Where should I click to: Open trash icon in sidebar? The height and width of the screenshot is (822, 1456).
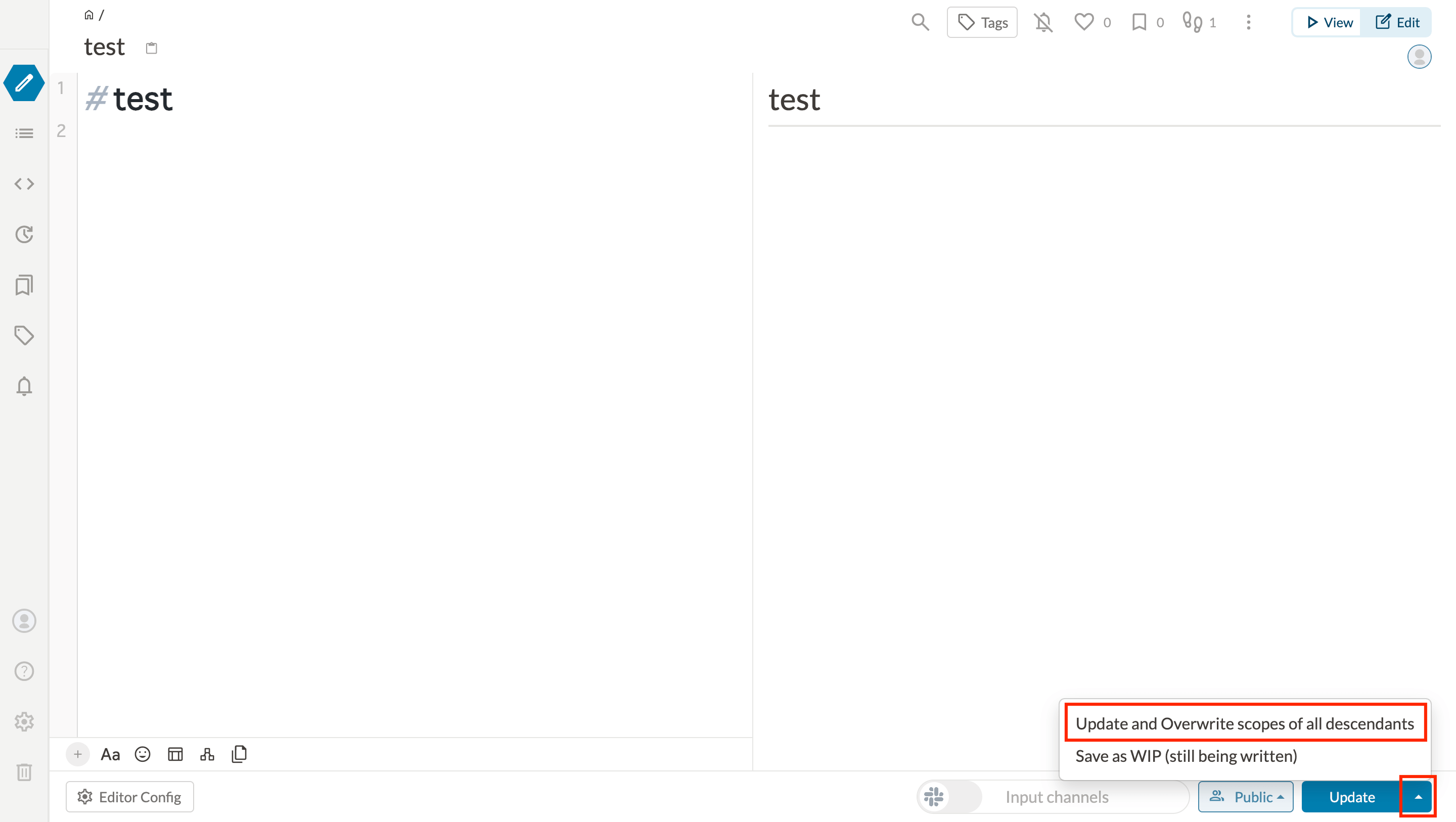(24, 771)
